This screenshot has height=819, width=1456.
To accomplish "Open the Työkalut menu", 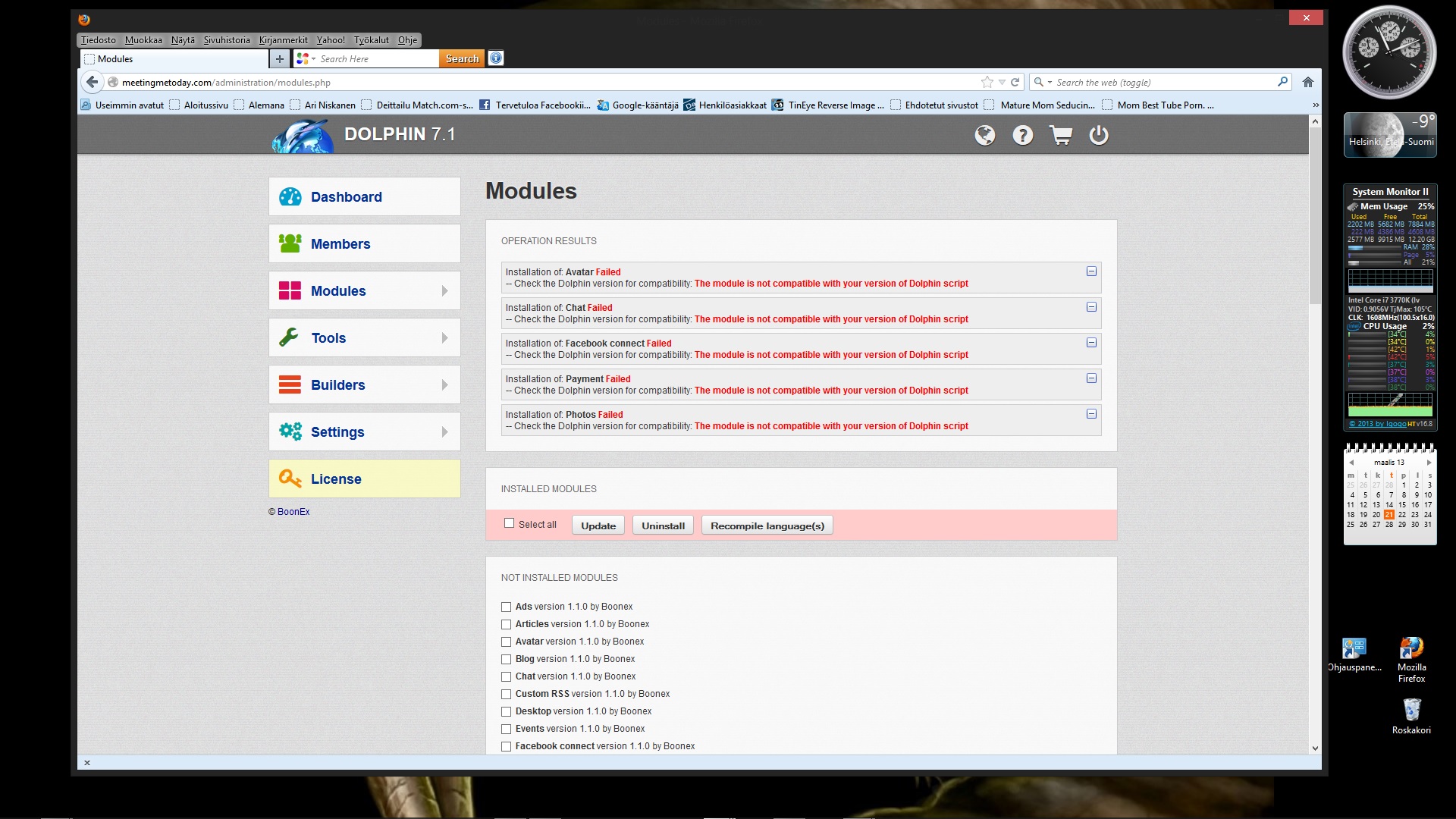I will (x=371, y=40).
